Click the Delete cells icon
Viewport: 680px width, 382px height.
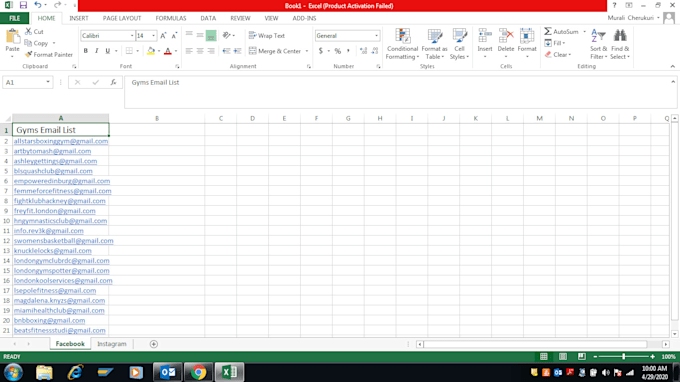(506, 36)
